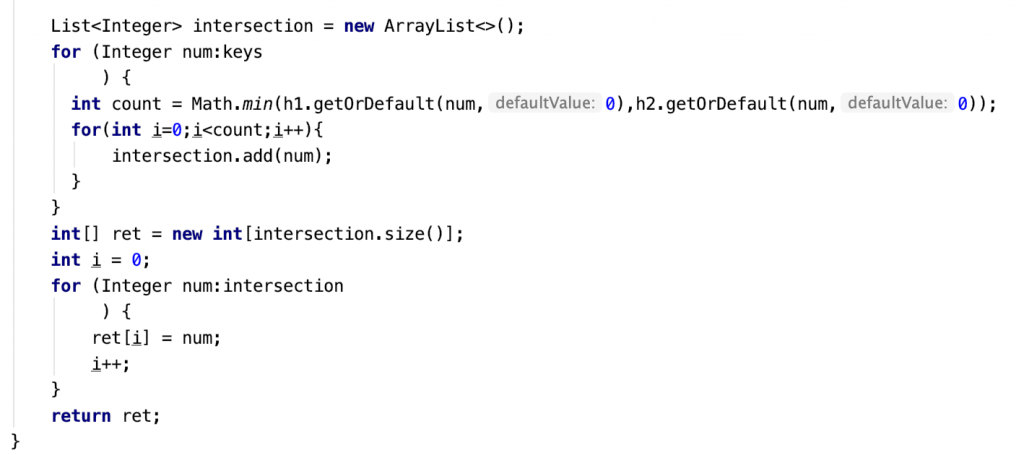Click the final closing brace of the method
1024x455 pixels.
[x=16, y=442]
